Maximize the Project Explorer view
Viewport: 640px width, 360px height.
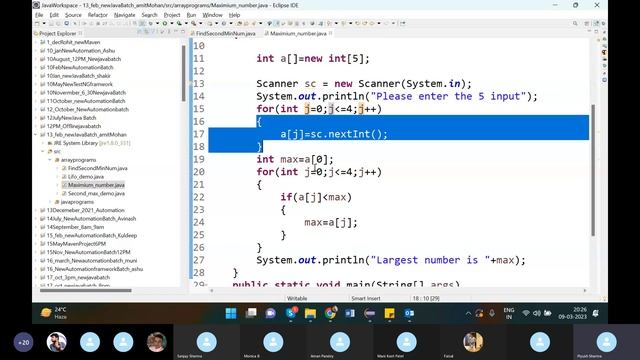click(183, 32)
